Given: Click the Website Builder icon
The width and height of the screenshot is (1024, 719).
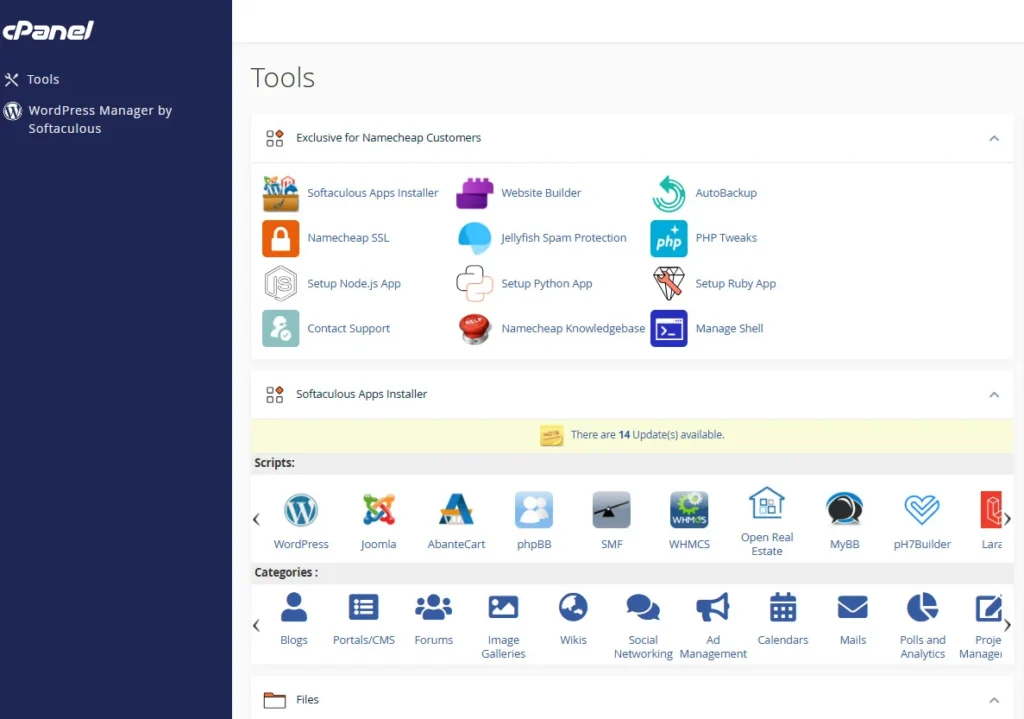Looking at the screenshot, I should click(475, 193).
